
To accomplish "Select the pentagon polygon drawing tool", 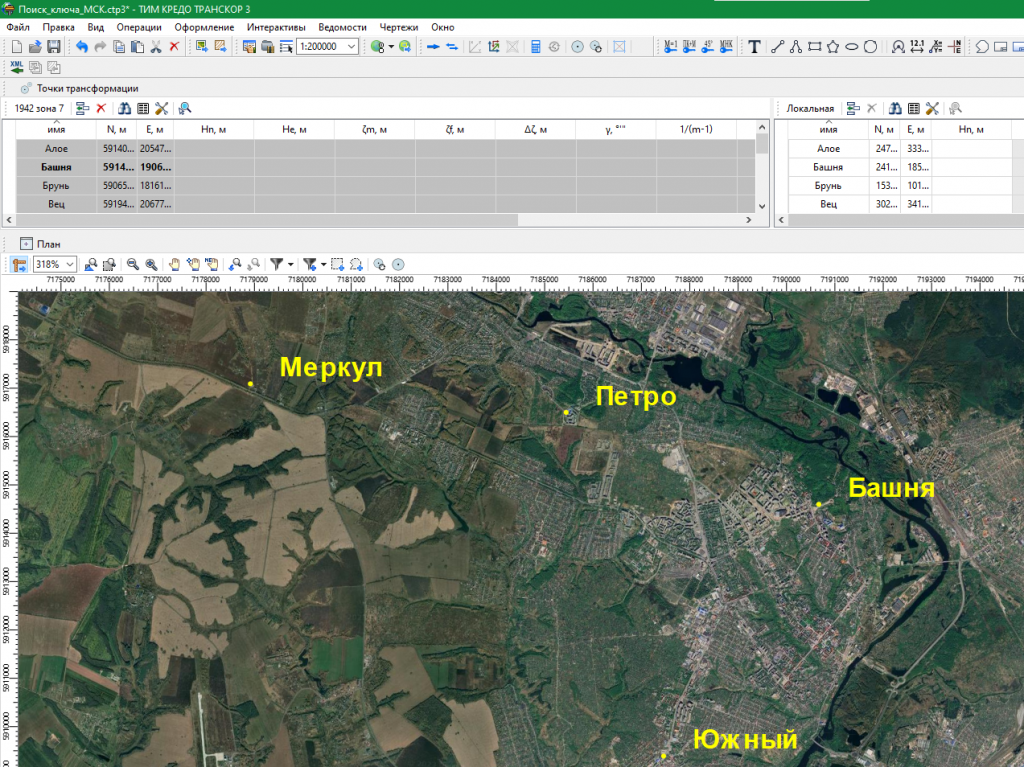I will coord(832,46).
